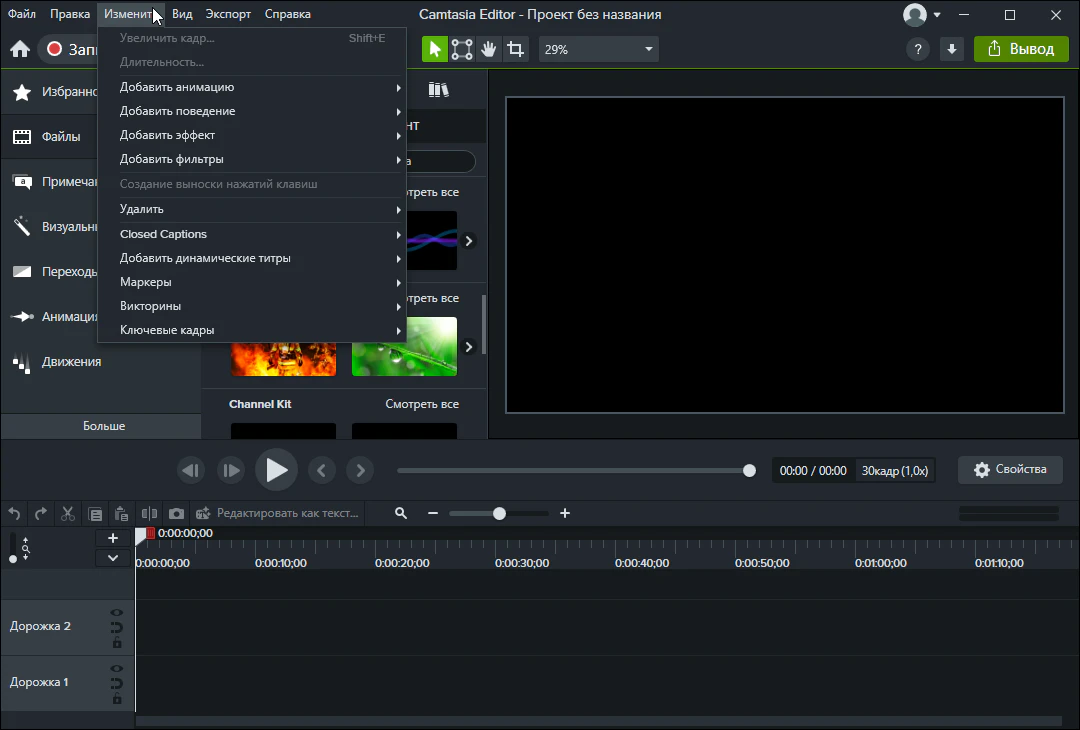Toggle the lock on Дорожка 2
Image resolution: width=1080 pixels, height=730 pixels.
[x=117, y=643]
